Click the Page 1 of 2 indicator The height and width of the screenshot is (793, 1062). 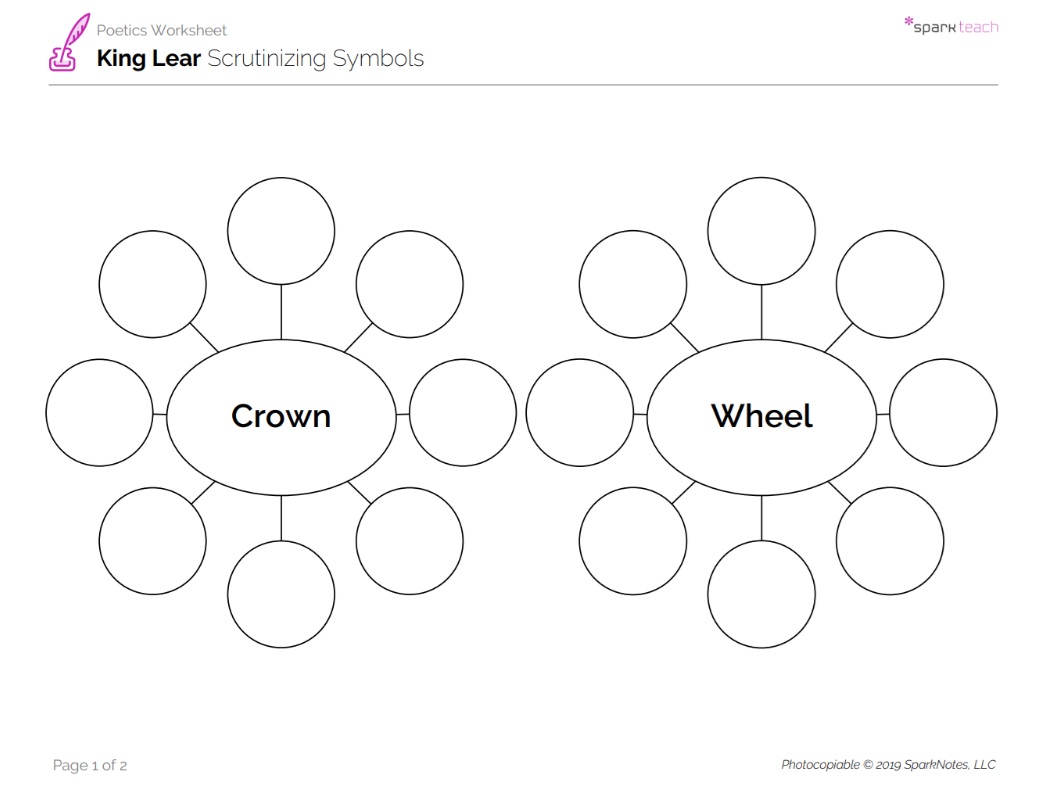click(90, 766)
